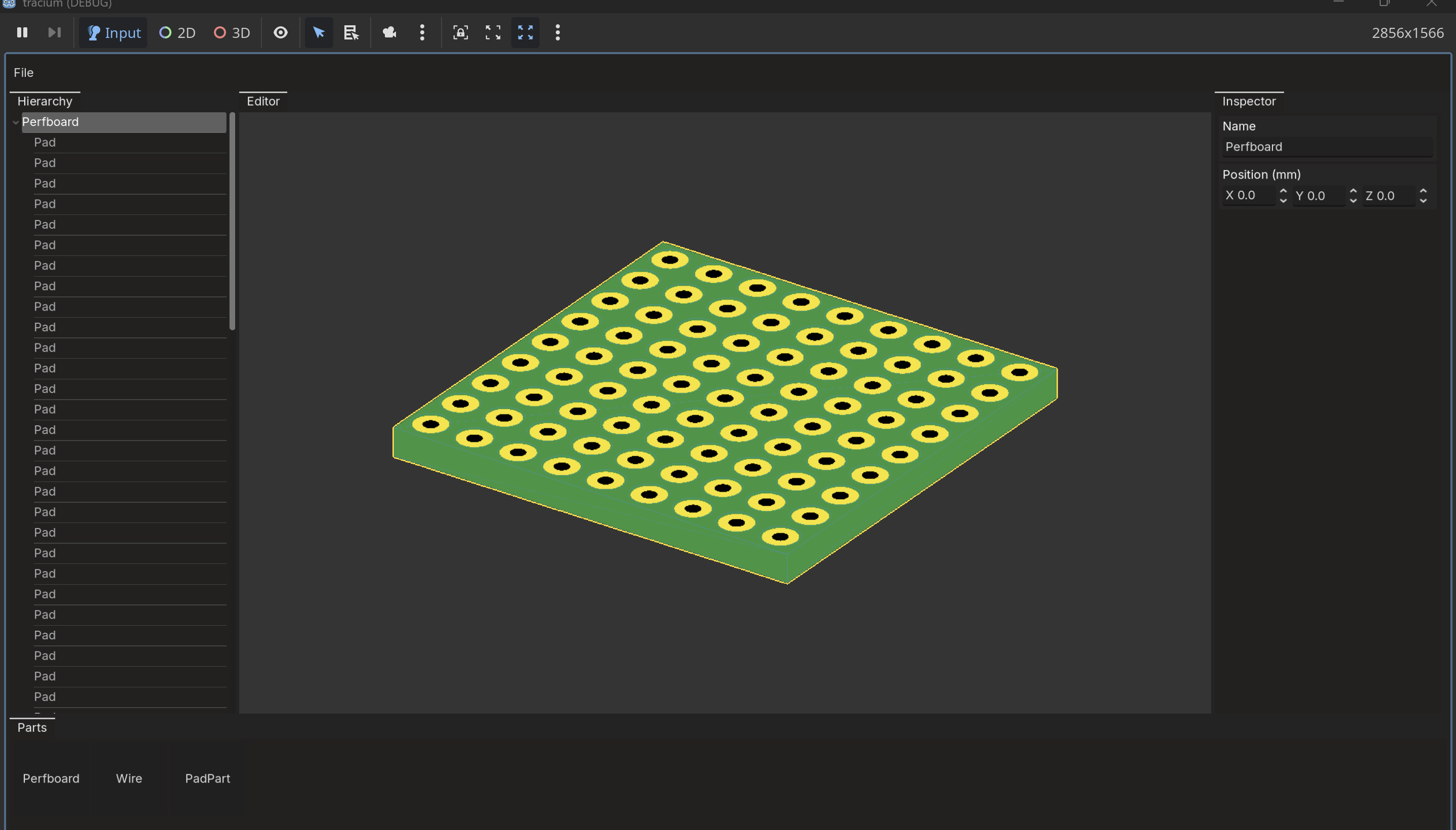Decrease X position with down arrow
The width and height of the screenshot is (1456, 830).
1283,200
